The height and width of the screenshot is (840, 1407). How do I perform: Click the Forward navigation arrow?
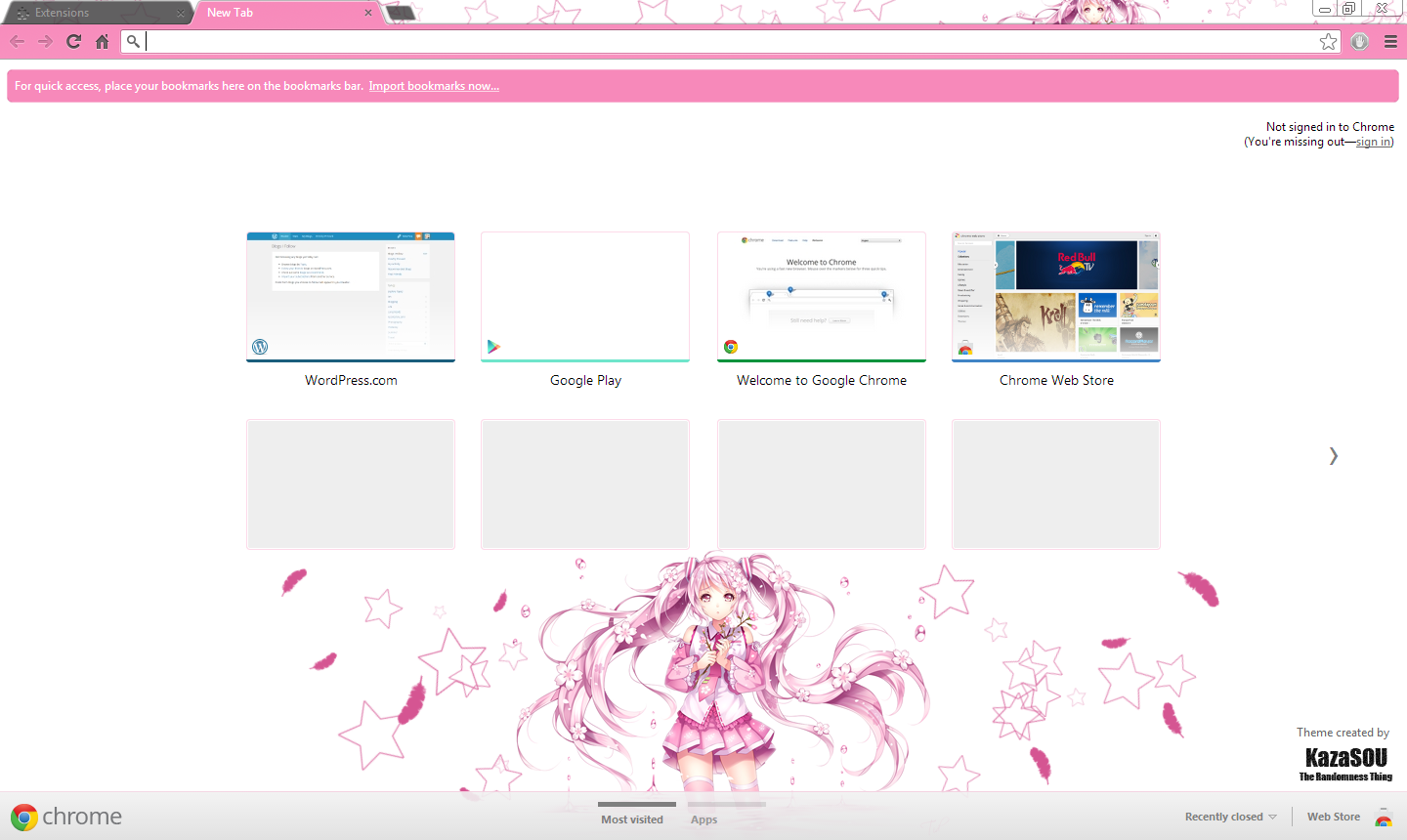tap(45, 41)
